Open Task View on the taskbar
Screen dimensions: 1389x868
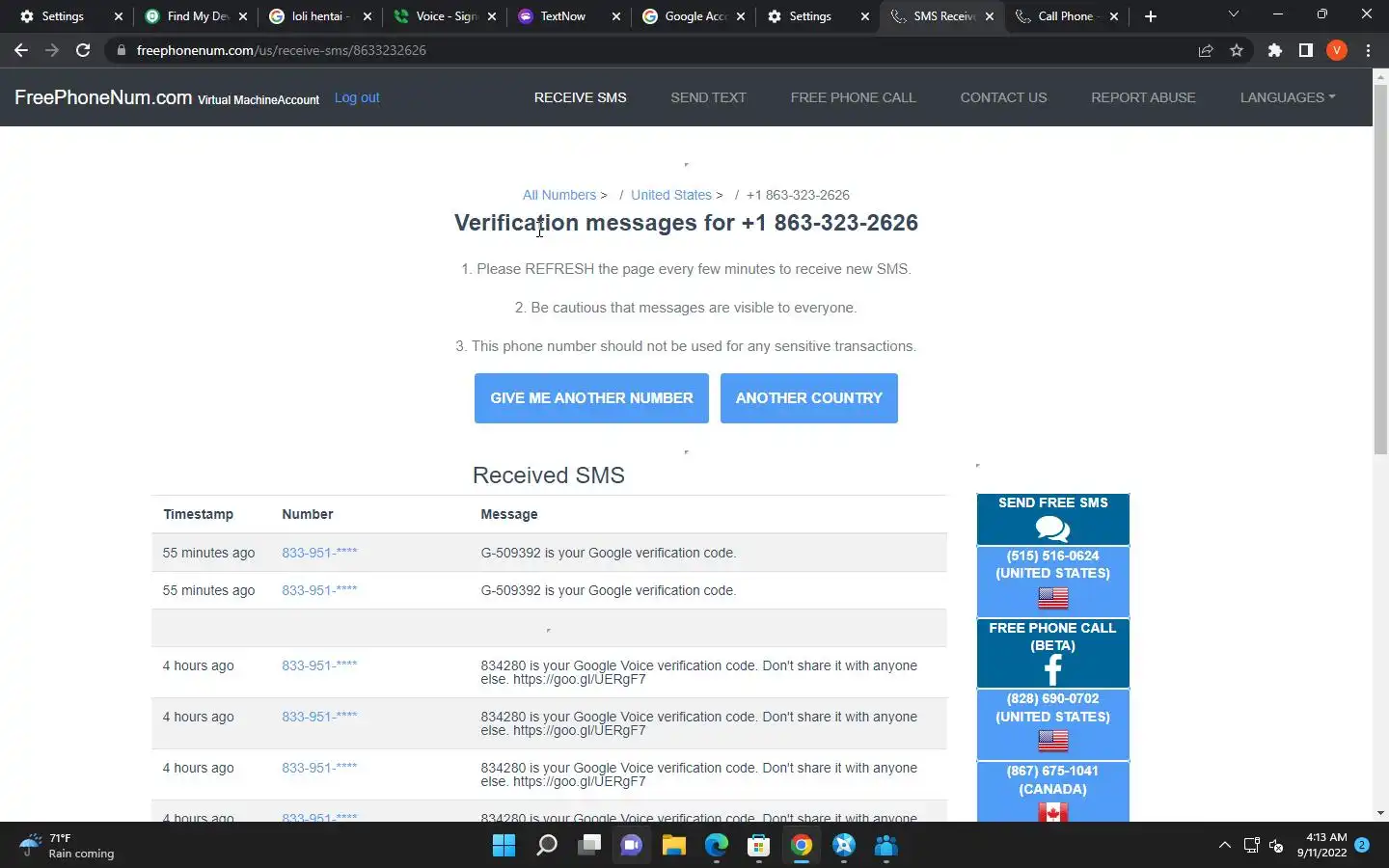pyautogui.click(x=588, y=846)
